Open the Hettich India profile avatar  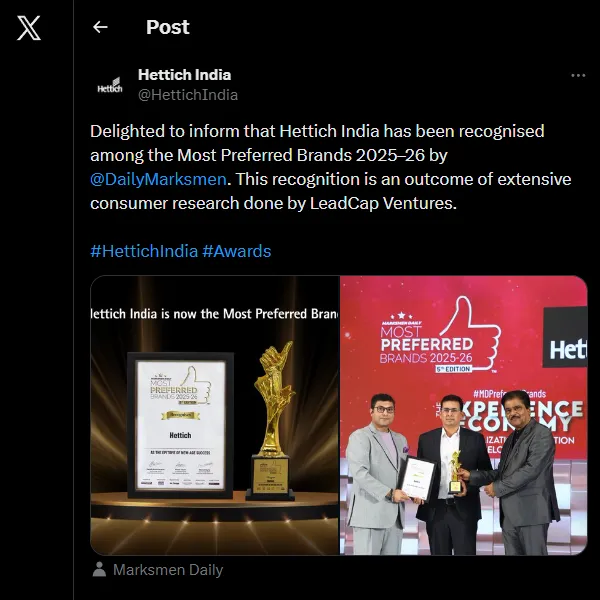pyautogui.click(x=110, y=85)
